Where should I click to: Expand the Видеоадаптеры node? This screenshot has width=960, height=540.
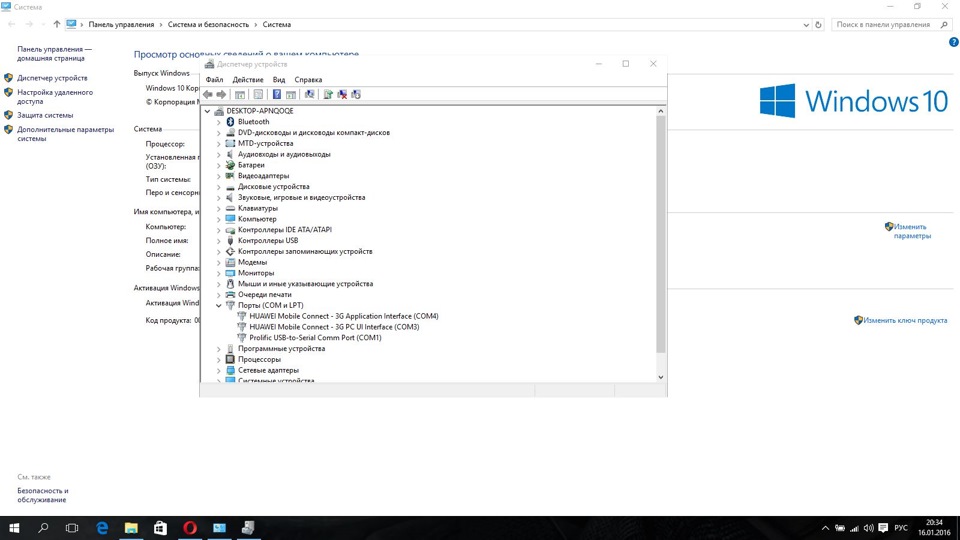click(x=219, y=176)
